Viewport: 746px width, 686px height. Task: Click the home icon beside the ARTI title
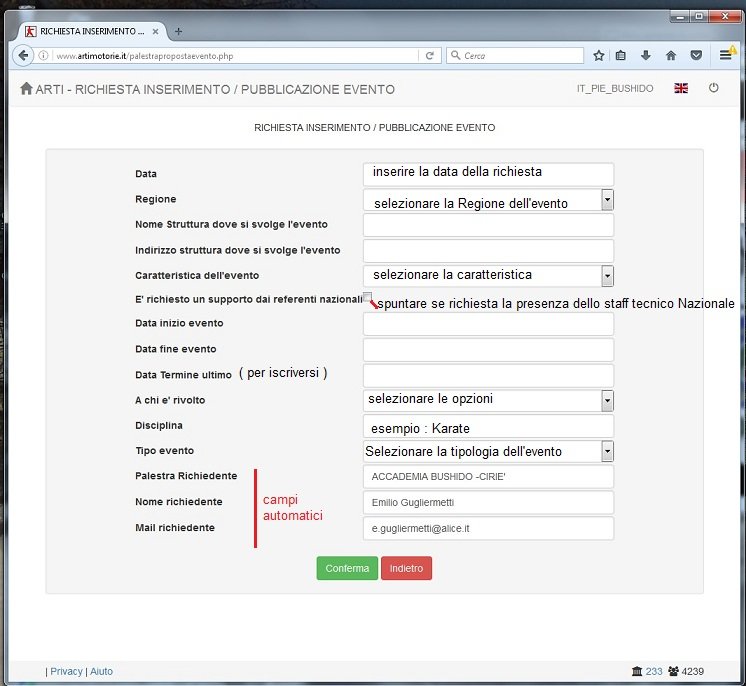click(26, 89)
